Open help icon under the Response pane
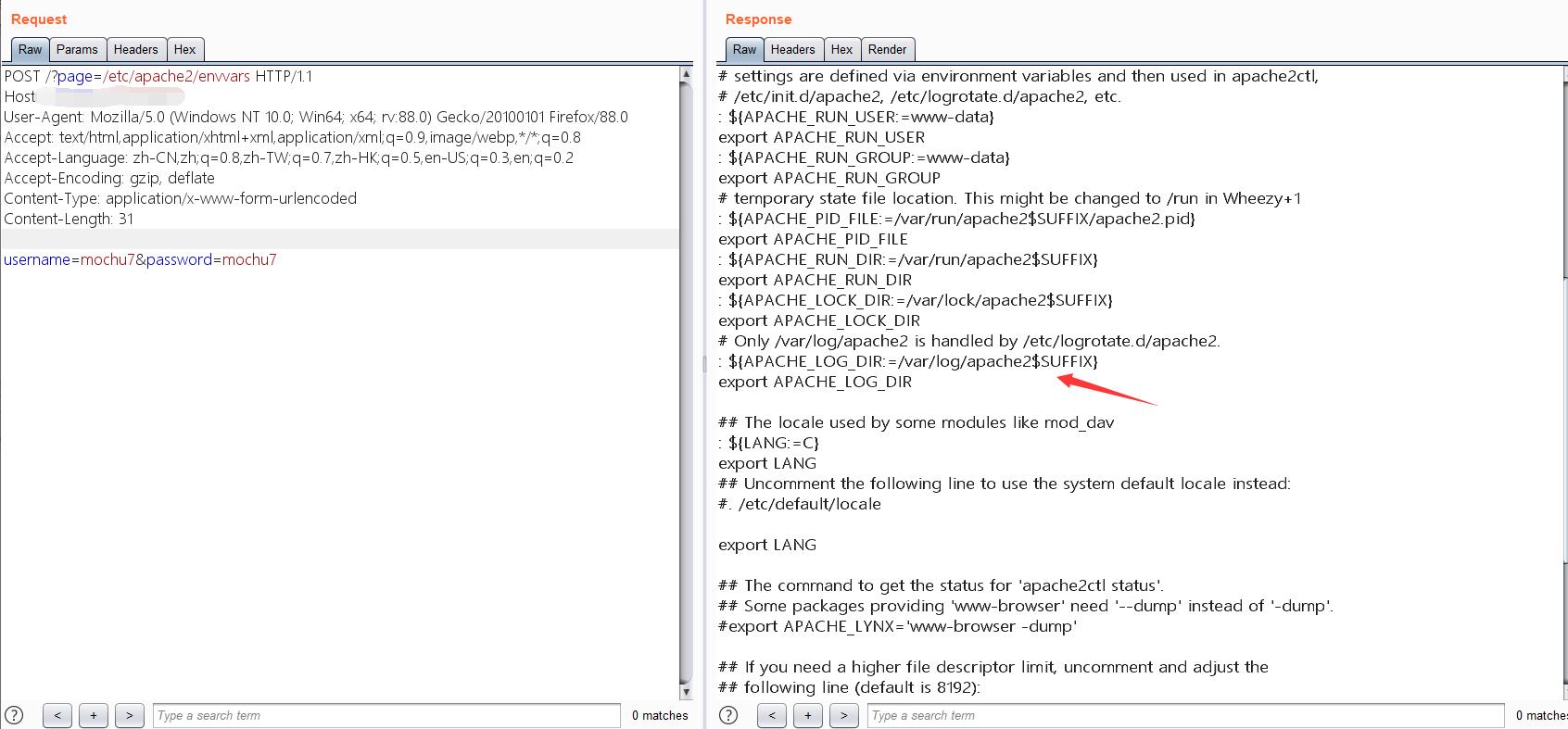Viewport: 1568px width, 729px height. [728, 715]
